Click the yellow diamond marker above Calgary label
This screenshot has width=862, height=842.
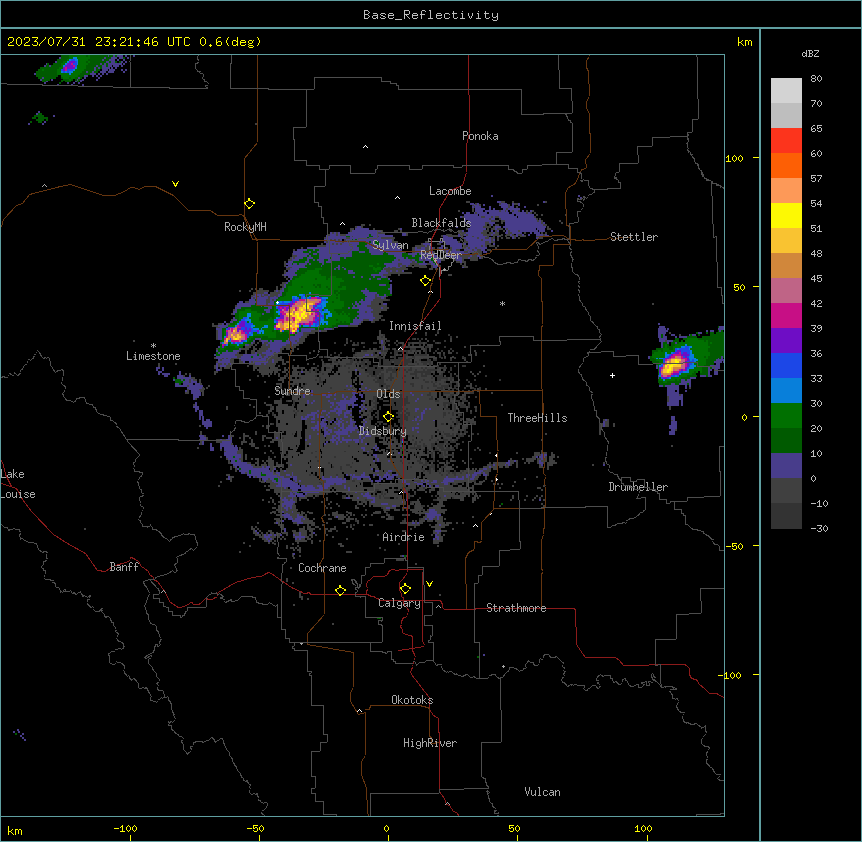point(405,589)
